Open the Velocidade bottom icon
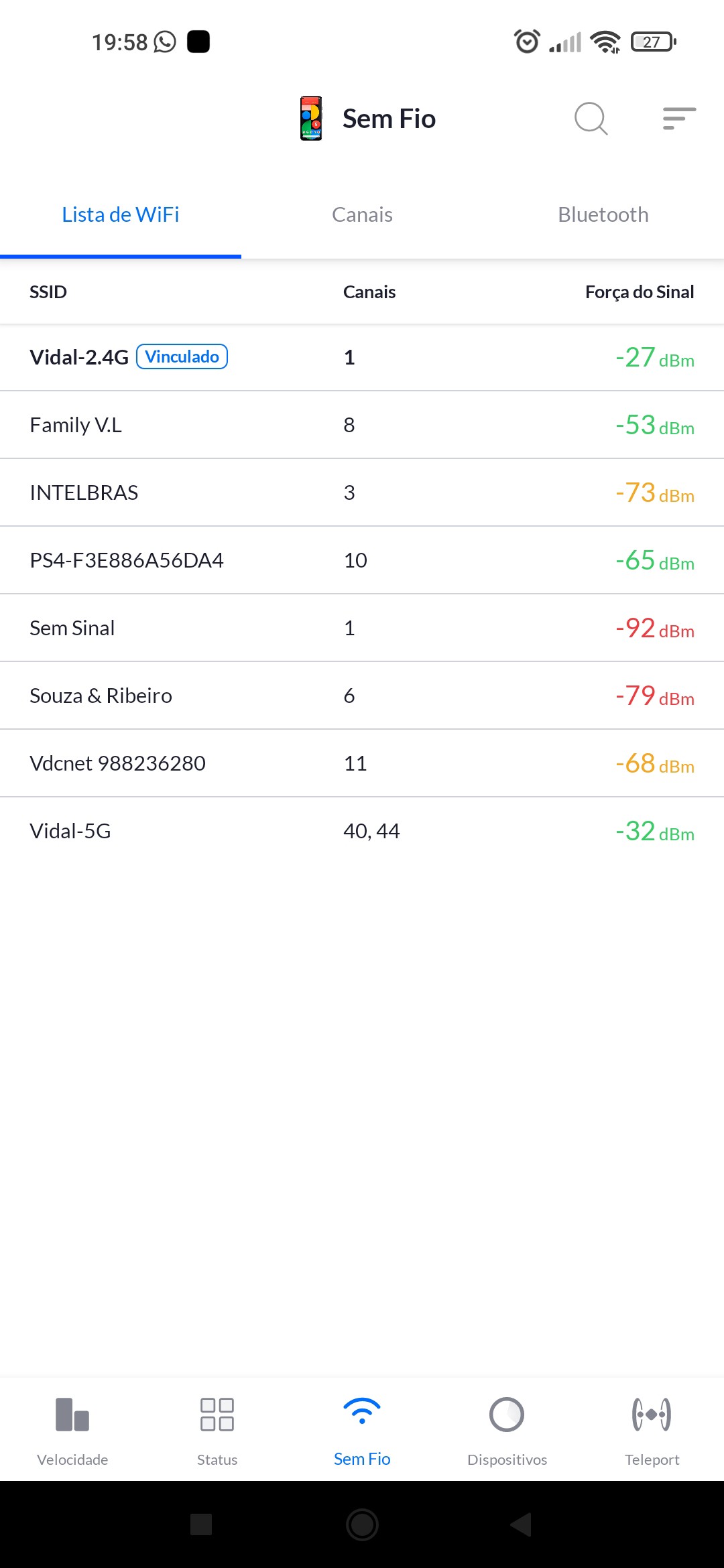 (72, 1414)
